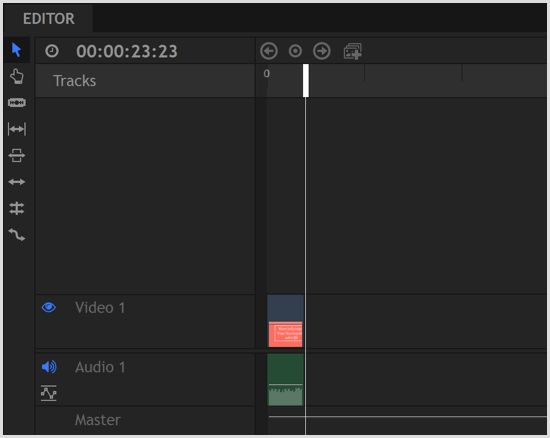This screenshot has height=438, width=550.
Task: Click the 00:00:23:23 timecode field
Action: (127, 51)
